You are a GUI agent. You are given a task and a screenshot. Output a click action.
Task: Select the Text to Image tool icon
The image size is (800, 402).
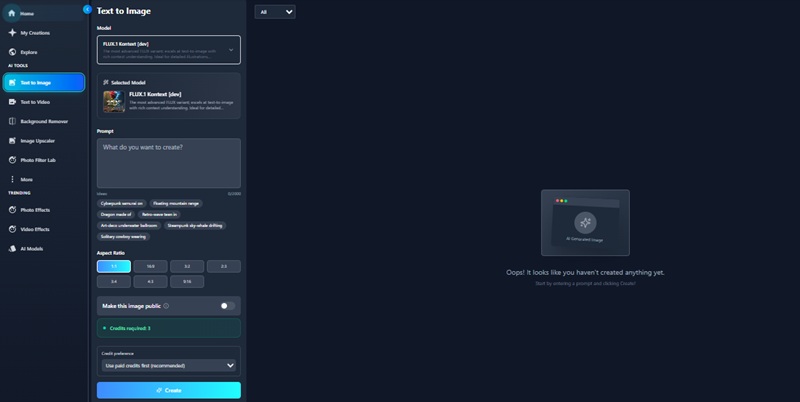tap(12, 83)
